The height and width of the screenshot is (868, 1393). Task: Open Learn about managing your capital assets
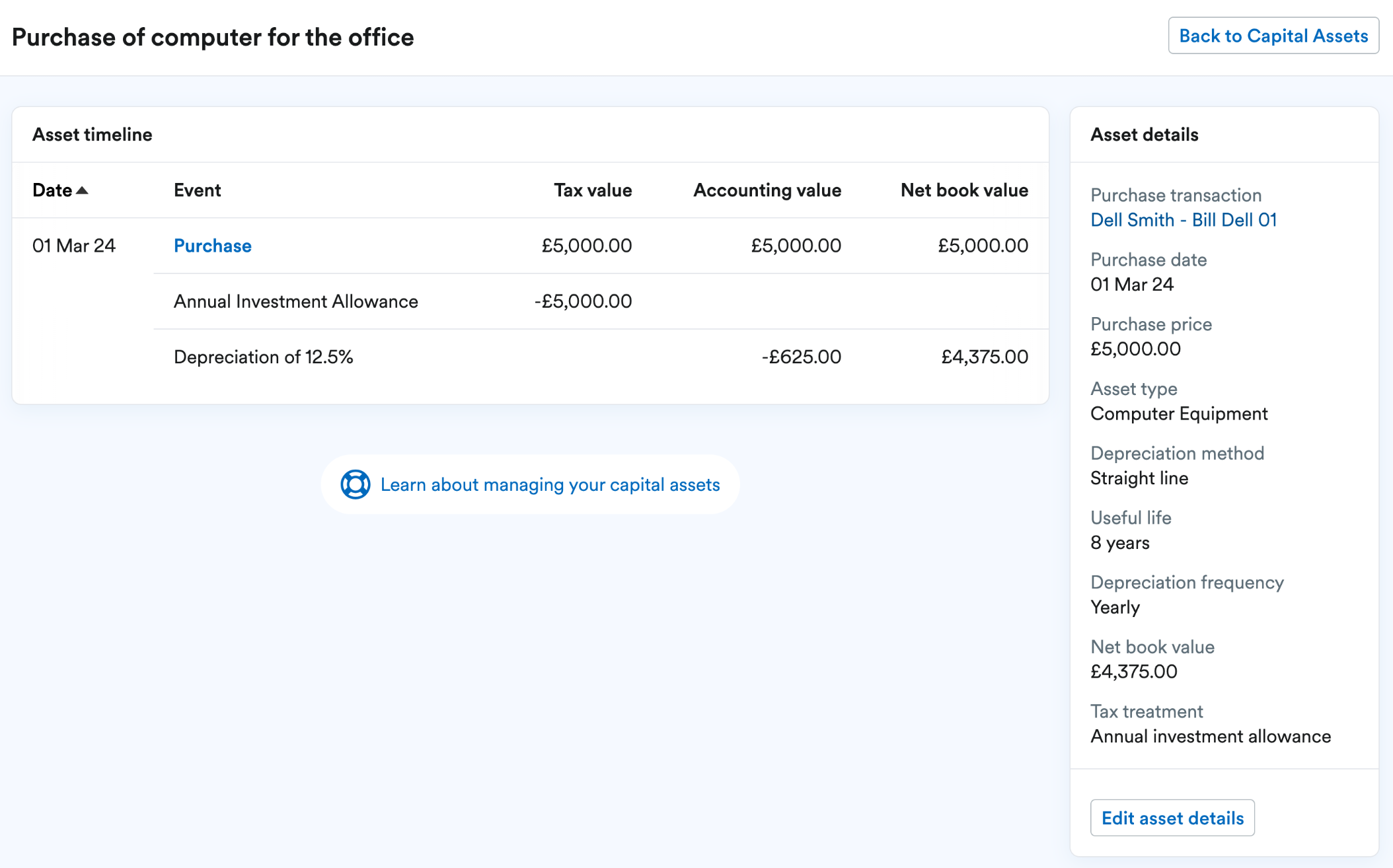pyautogui.click(x=550, y=485)
